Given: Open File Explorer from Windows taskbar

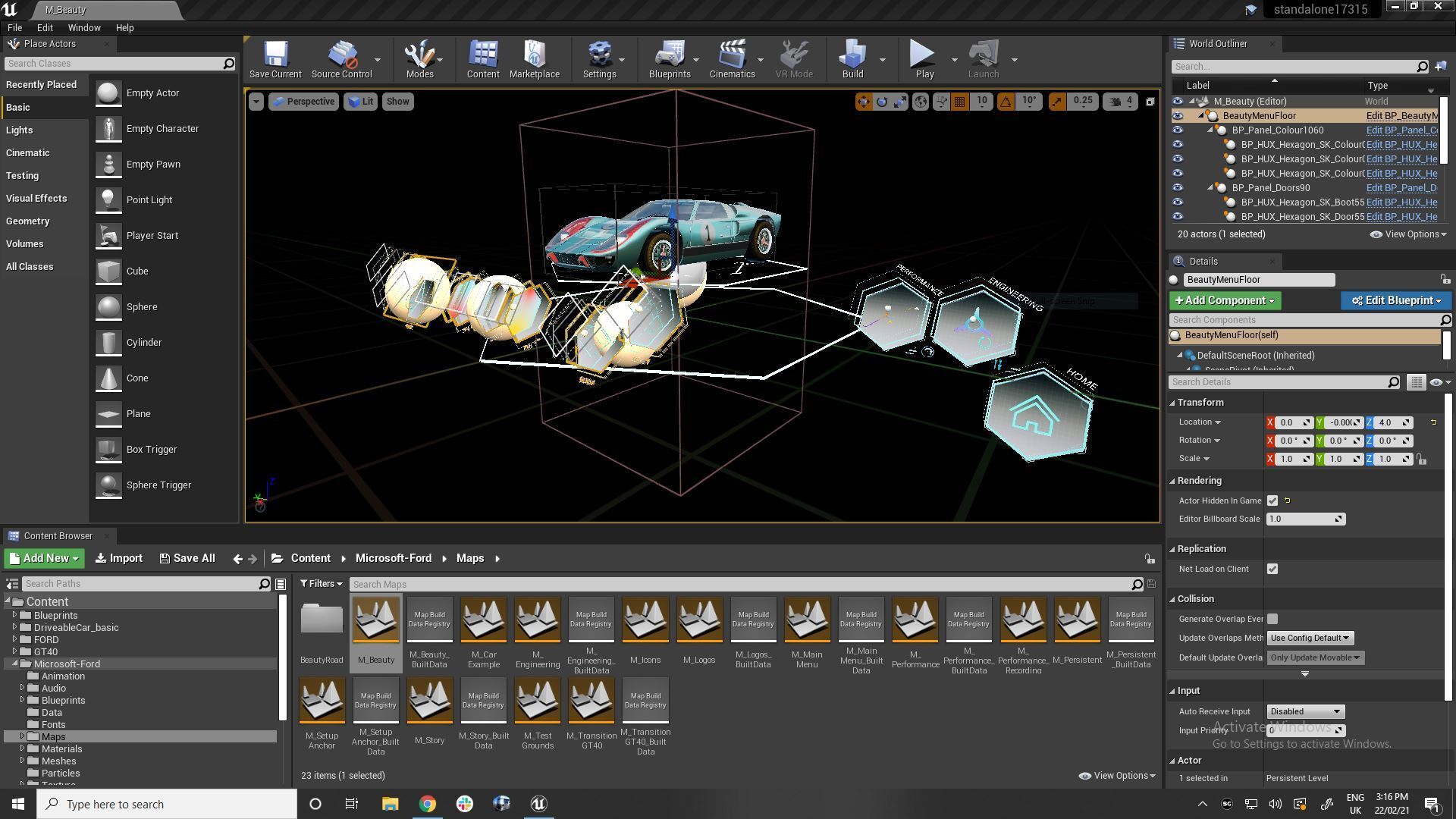Looking at the screenshot, I should click(390, 804).
